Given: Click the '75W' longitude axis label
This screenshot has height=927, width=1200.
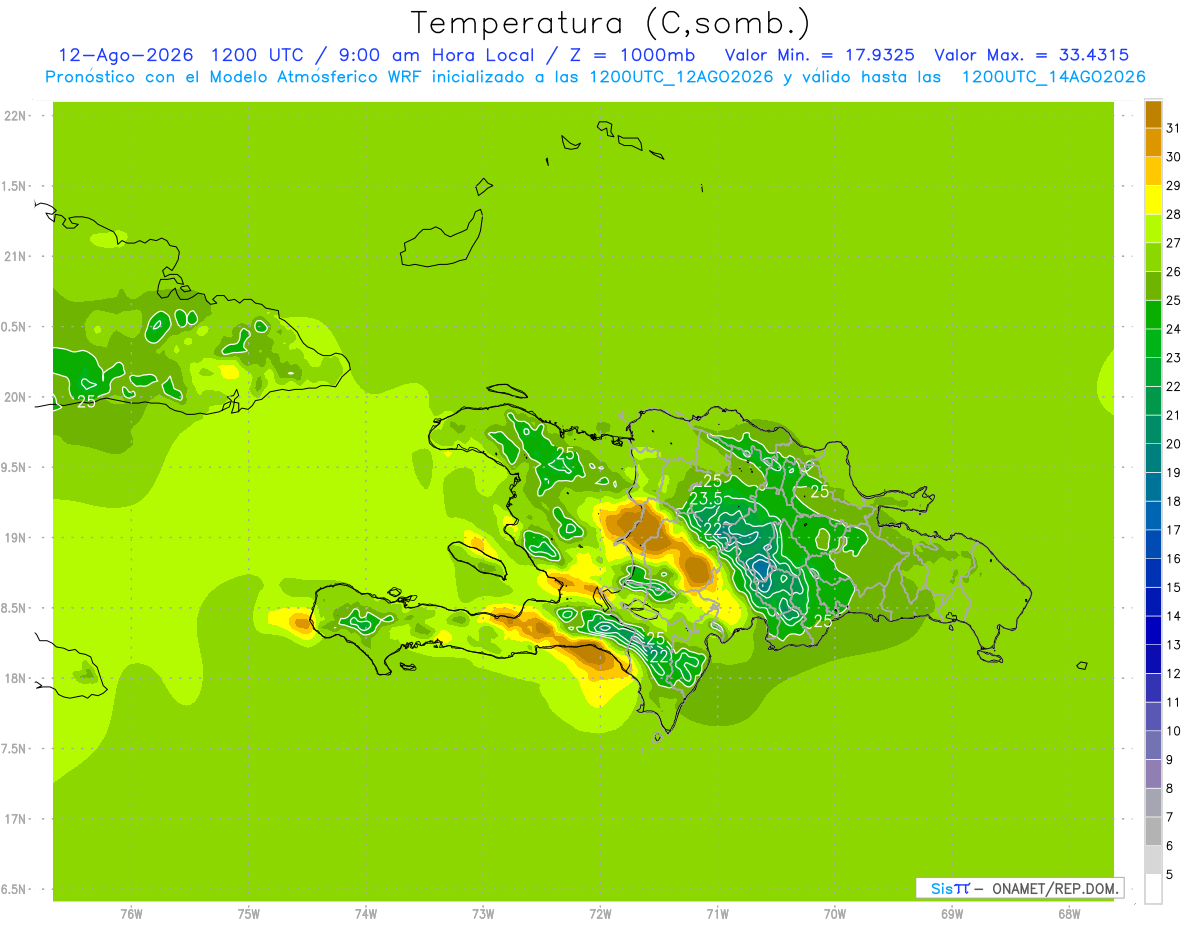Looking at the screenshot, I should [249, 914].
